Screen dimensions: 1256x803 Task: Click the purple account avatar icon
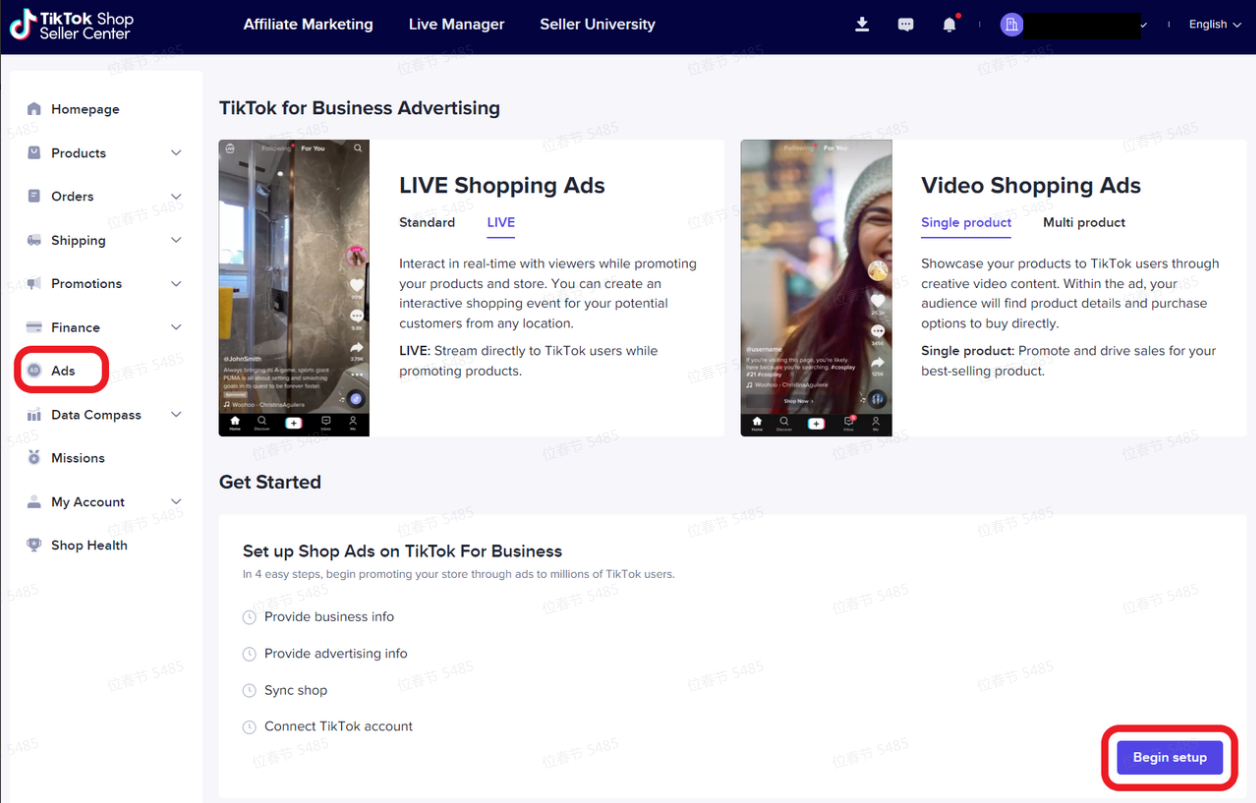pyautogui.click(x=1012, y=25)
